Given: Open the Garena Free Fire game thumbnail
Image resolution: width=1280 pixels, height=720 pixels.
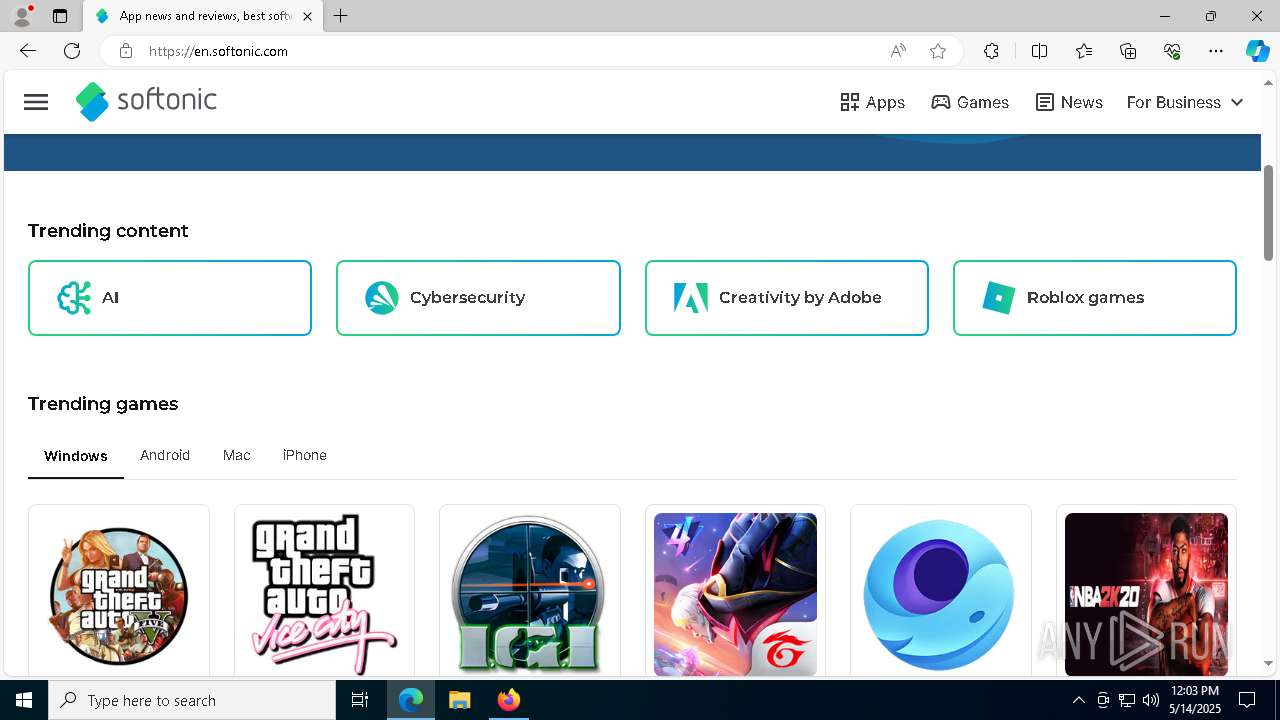Looking at the screenshot, I should [735, 595].
